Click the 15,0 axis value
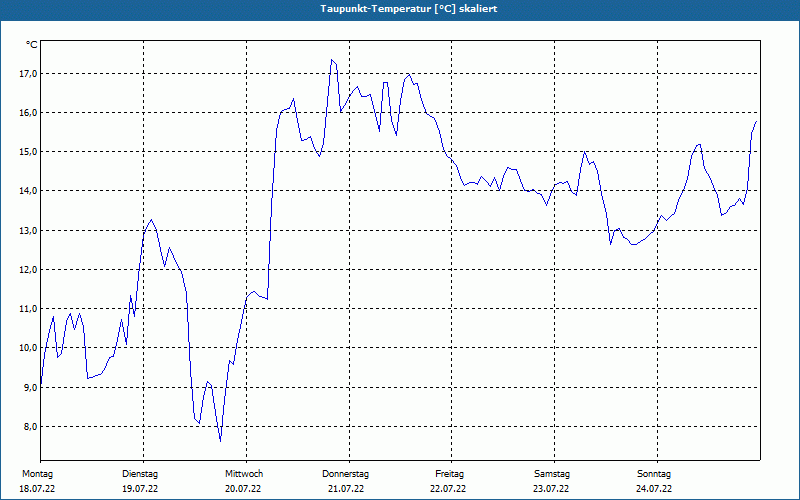The image size is (800, 500). click(x=28, y=152)
